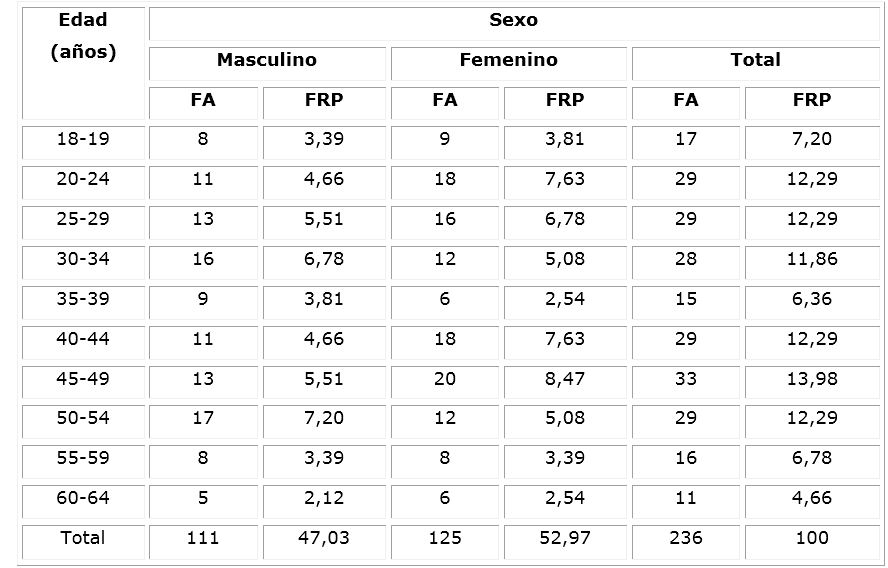The height and width of the screenshot is (568, 888).
Task: Select the cell showing 47,03
Action: tap(324, 538)
